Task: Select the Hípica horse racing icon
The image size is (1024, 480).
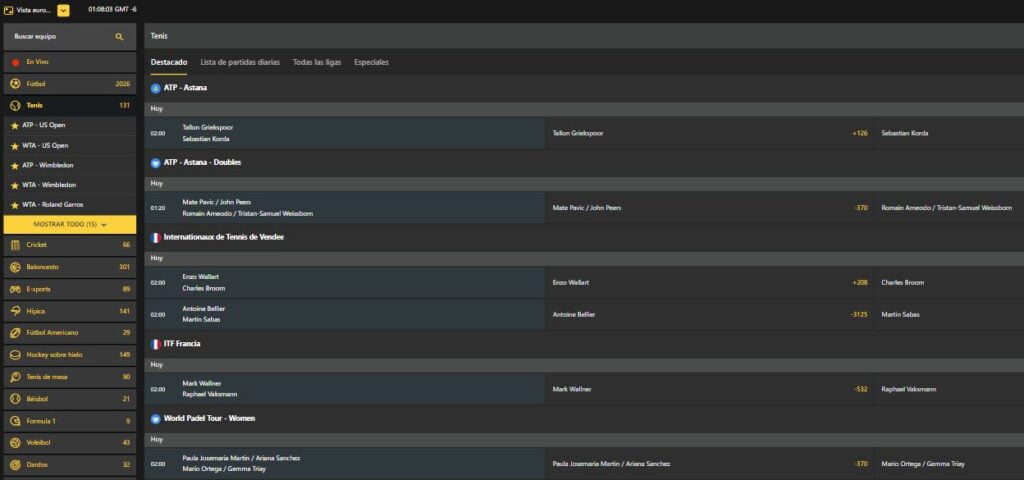Action: coord(15,311)
